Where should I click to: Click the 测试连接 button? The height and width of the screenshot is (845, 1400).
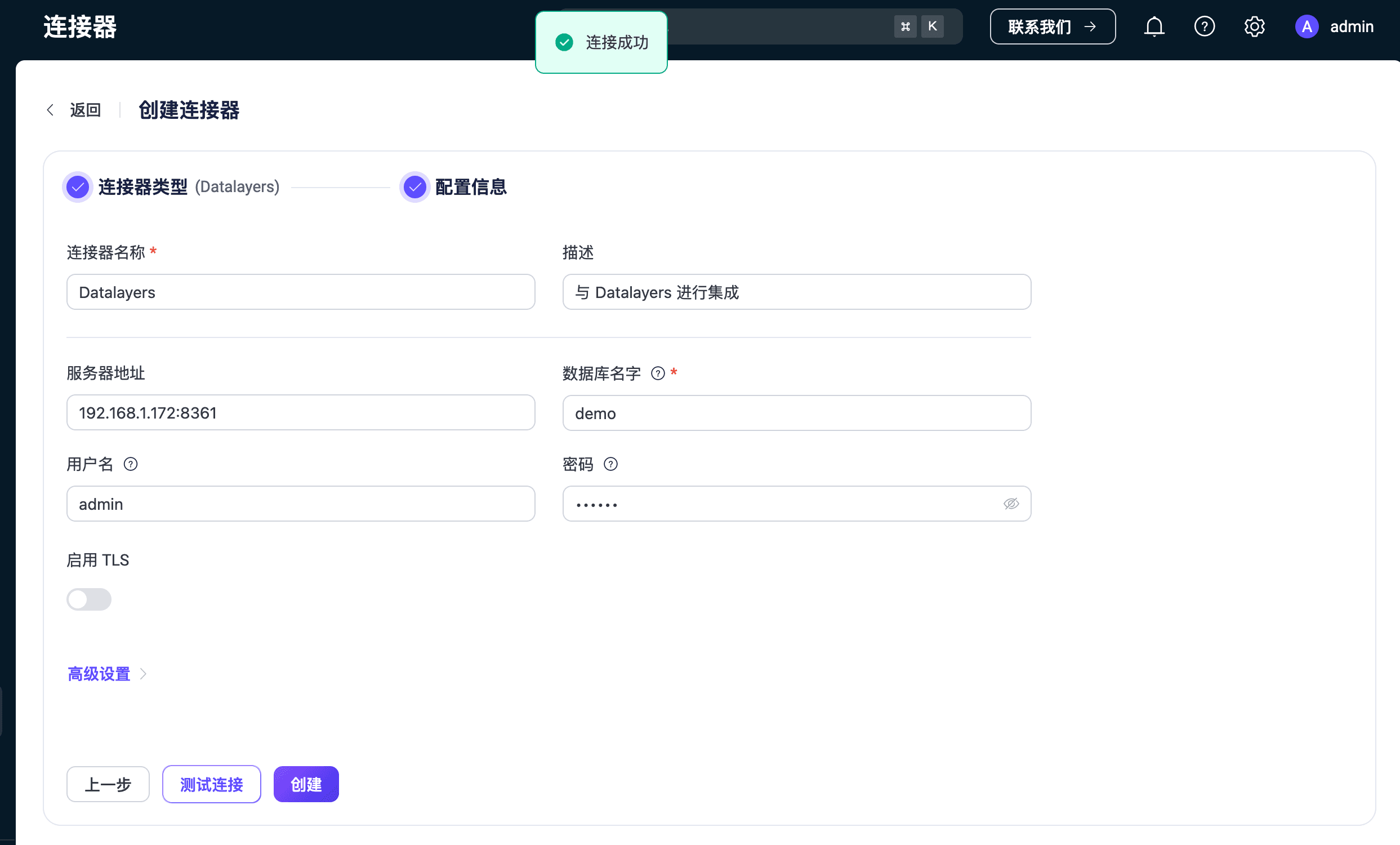click(x=211, y=784)
